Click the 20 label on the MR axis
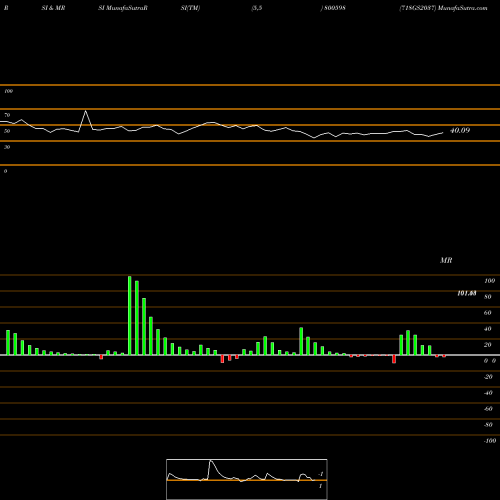500x500 pixels. (488, 345)
